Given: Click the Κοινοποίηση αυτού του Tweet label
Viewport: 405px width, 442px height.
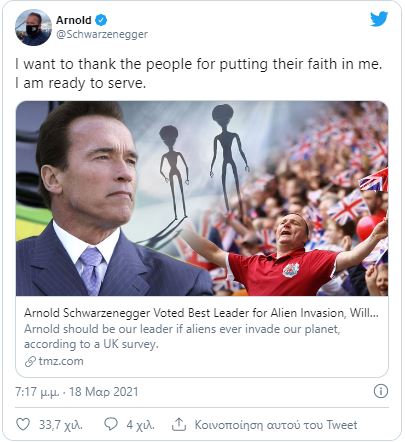Looking at the screenshot, I should coord(276,425).
